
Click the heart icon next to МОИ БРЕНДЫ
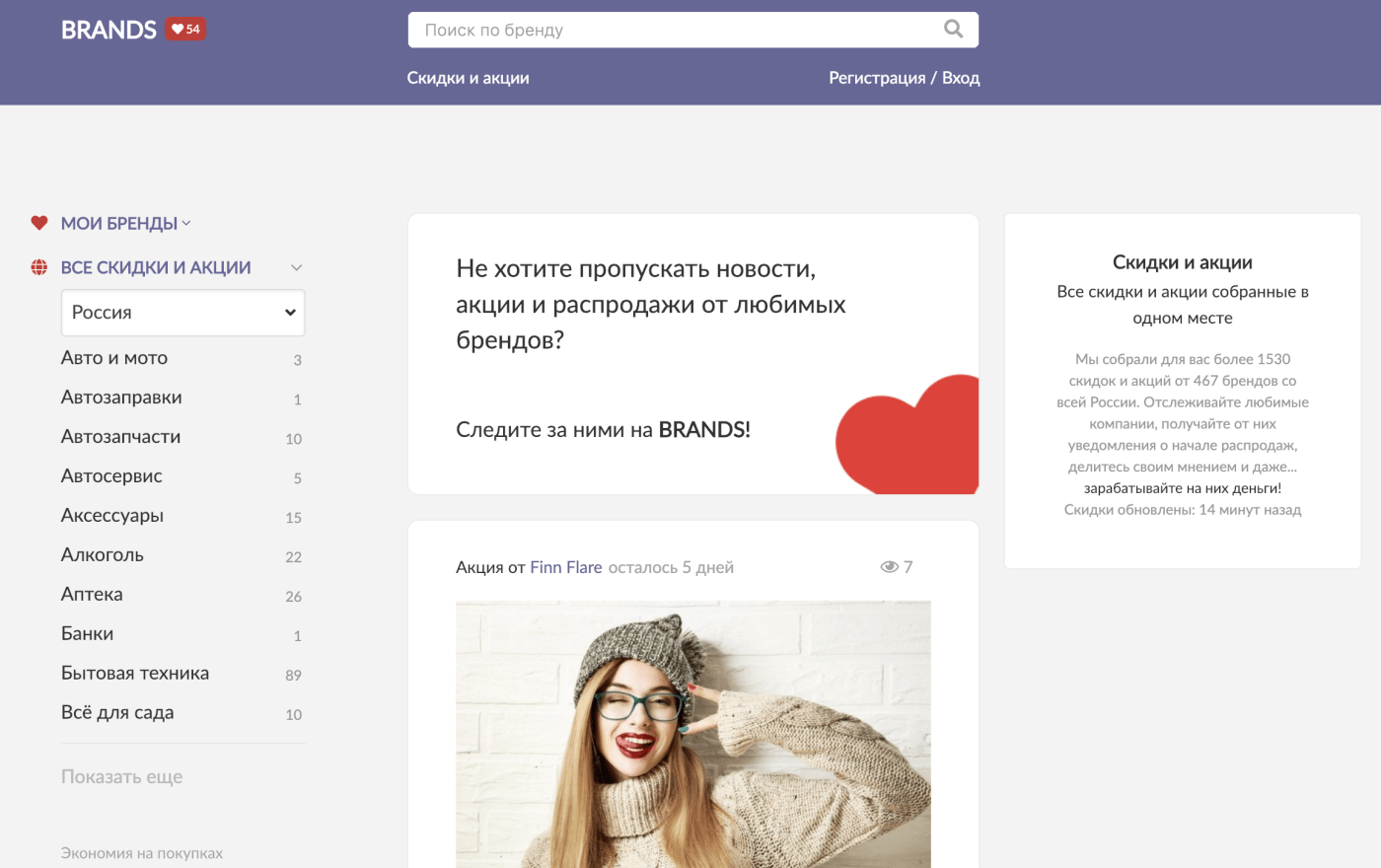coord(39,222)
